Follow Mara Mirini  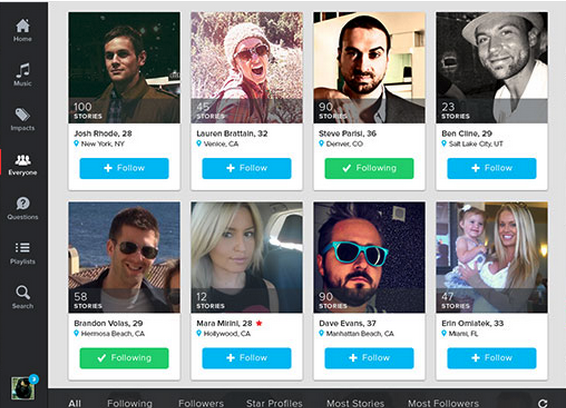point(247,358)
